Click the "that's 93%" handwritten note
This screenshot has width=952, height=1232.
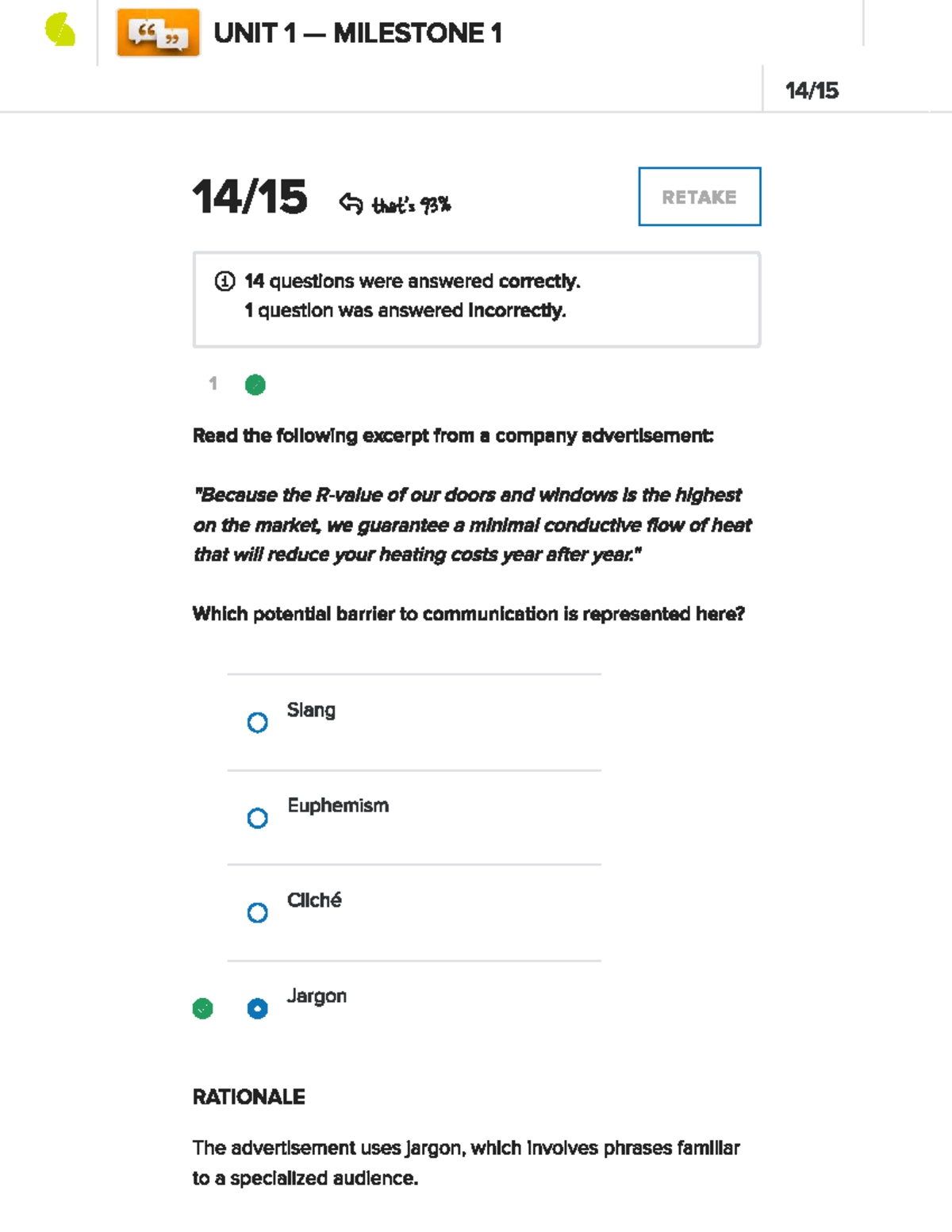[x=412, y=205]
